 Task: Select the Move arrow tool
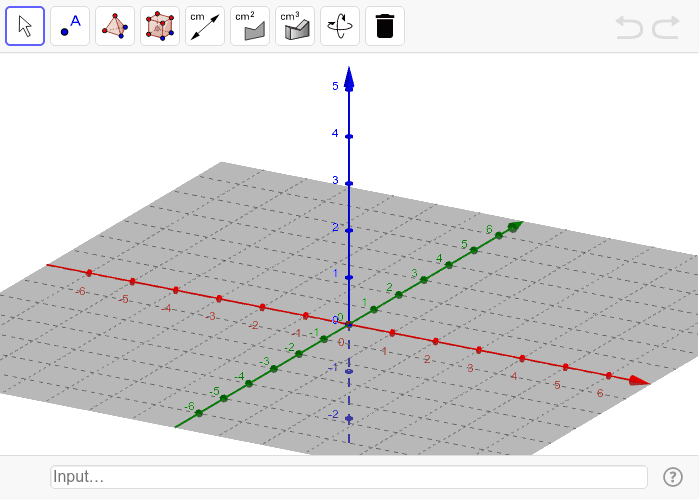click(25, 26)
